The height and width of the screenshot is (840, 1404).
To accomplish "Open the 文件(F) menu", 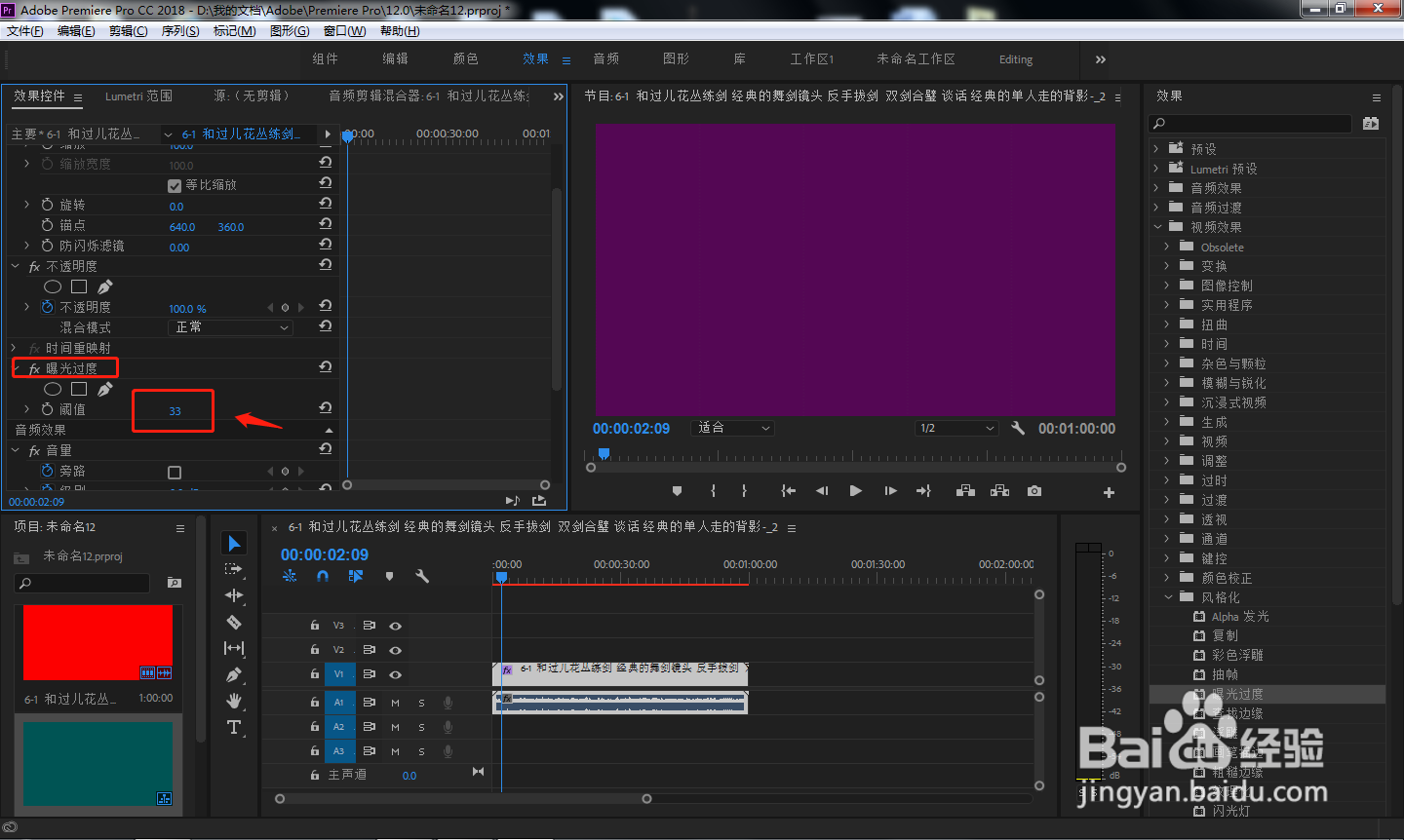I will coord(25,31).
